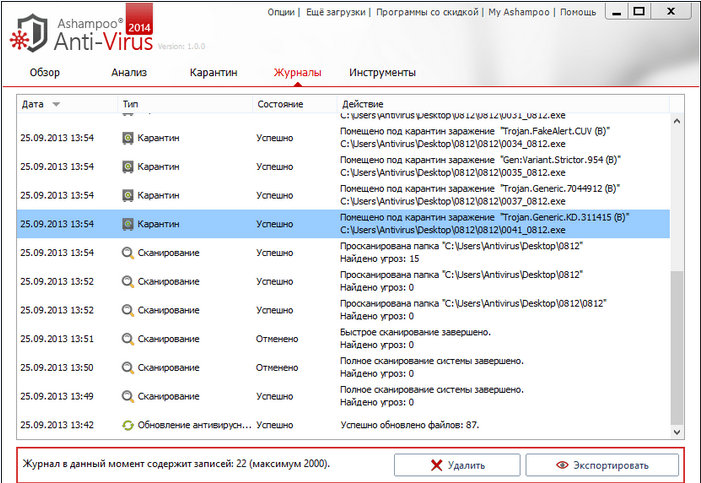Click the date 25.09.2013 13:42
Image resolution: width=701 pixels, height=483 pixels.
pos(57,425)
